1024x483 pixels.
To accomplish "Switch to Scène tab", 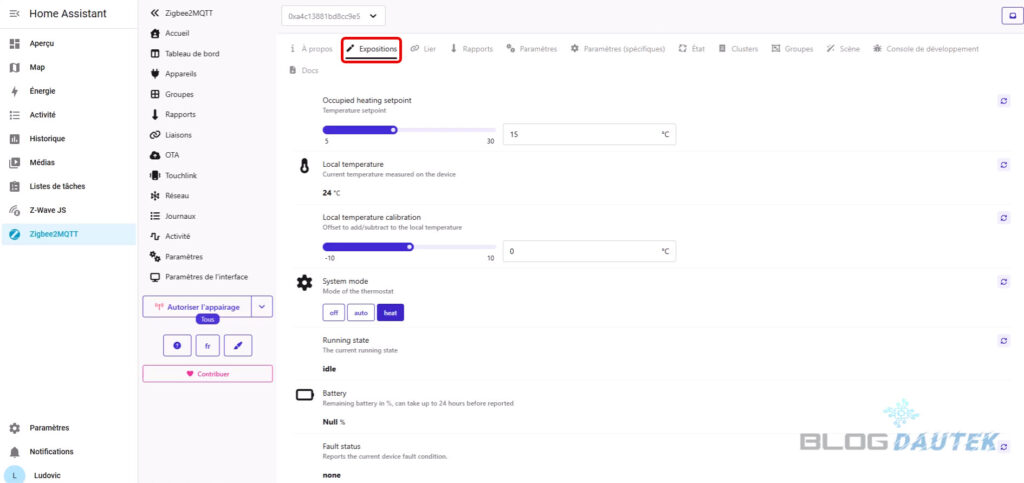I will tap(843, 49).
